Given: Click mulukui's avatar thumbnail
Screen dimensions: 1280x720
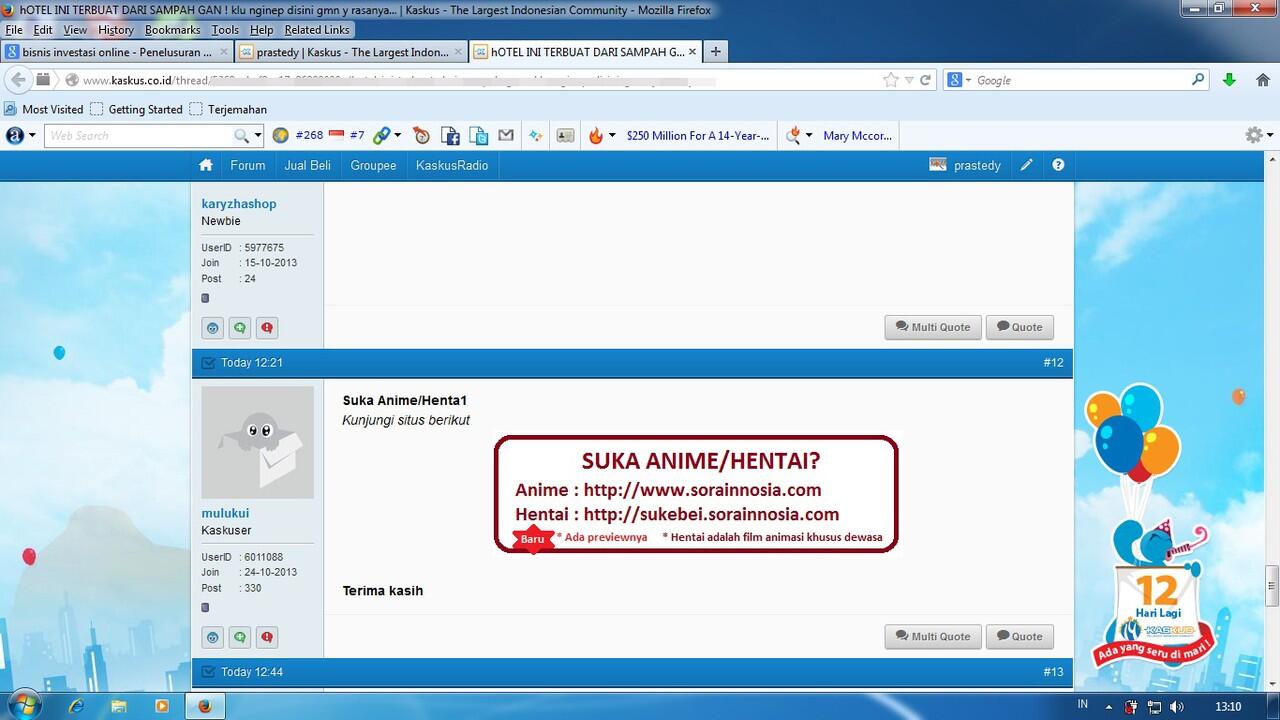Looking at the screenshot, I should [x=257, y=442].
